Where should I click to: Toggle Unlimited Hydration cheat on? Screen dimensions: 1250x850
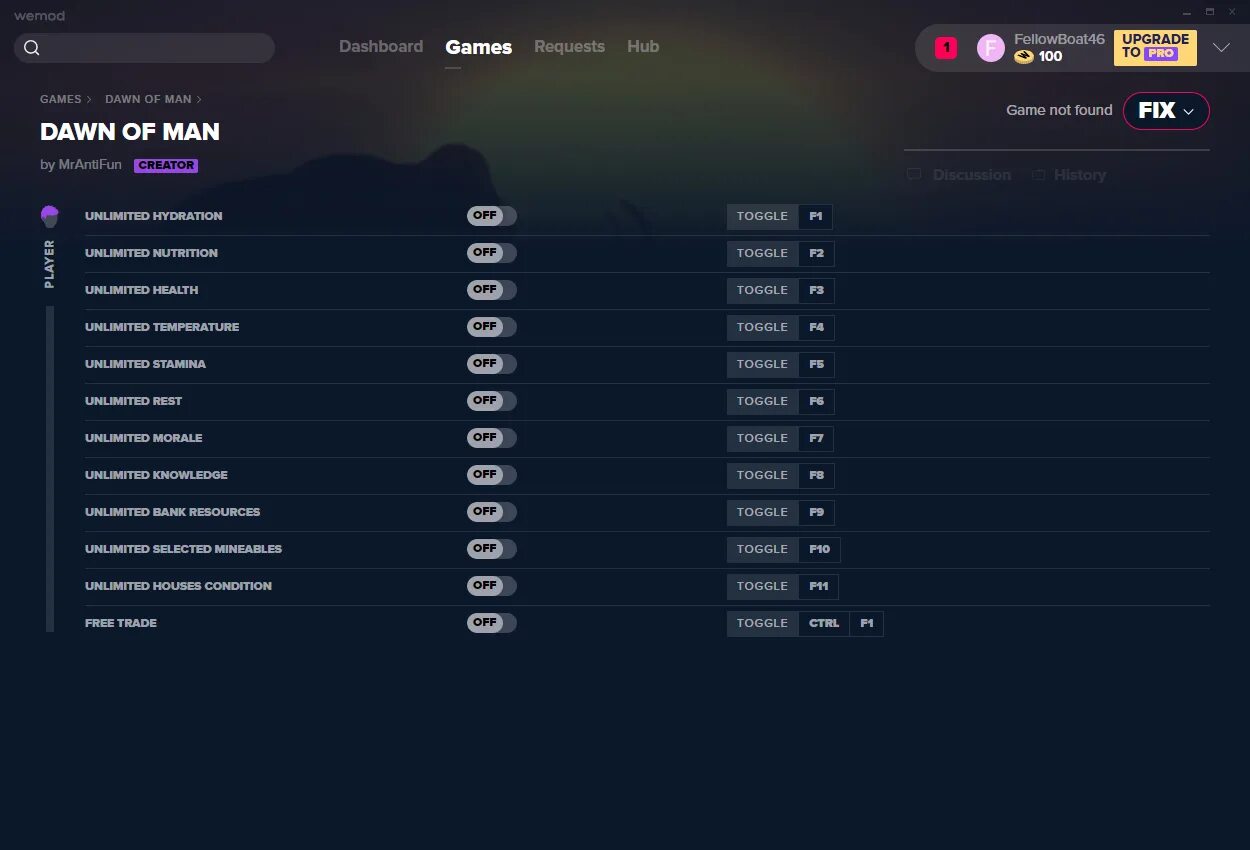[x=492, y=216]
